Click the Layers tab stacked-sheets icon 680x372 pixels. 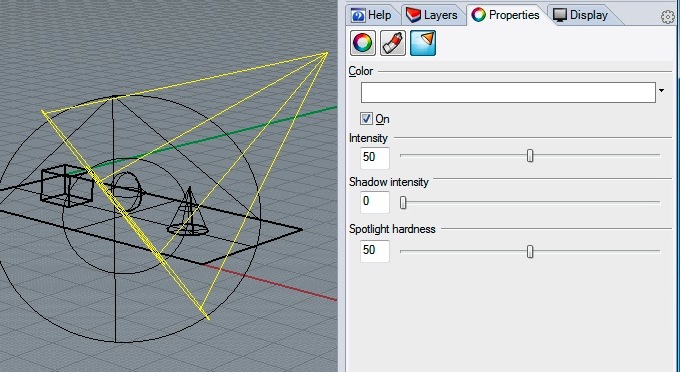click(x=413, y=15)
